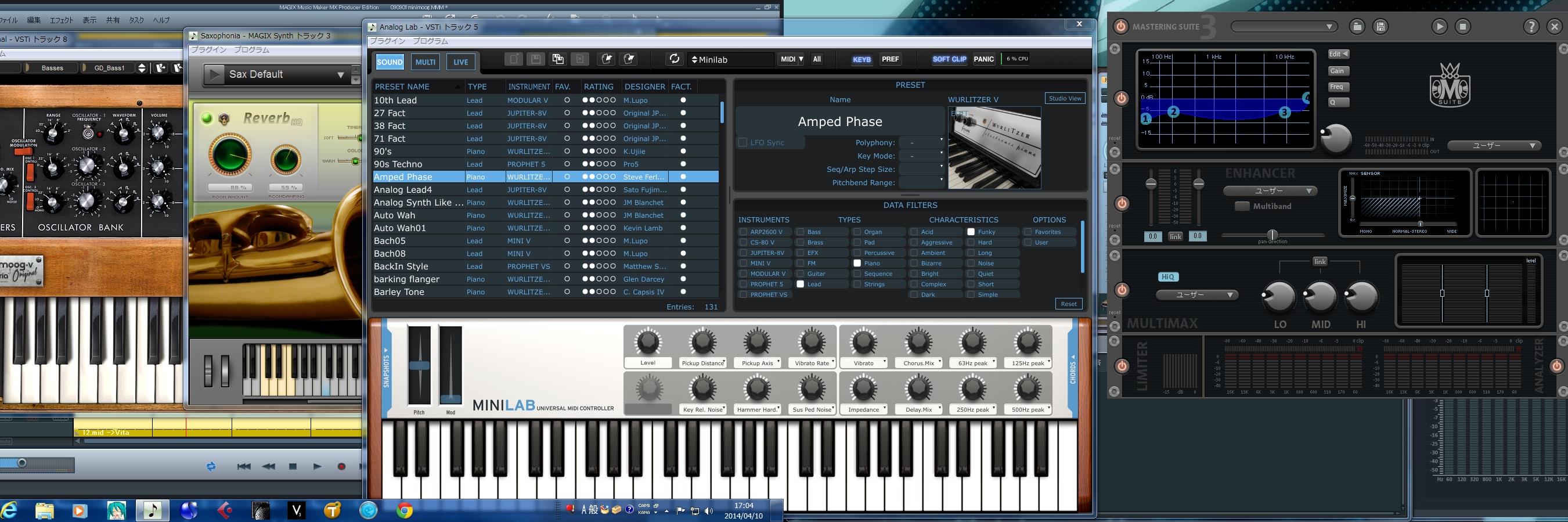Viewport: 1568px width, 522px height.
Task: Click the Studio View button
Action: [x=1065, y=98]
